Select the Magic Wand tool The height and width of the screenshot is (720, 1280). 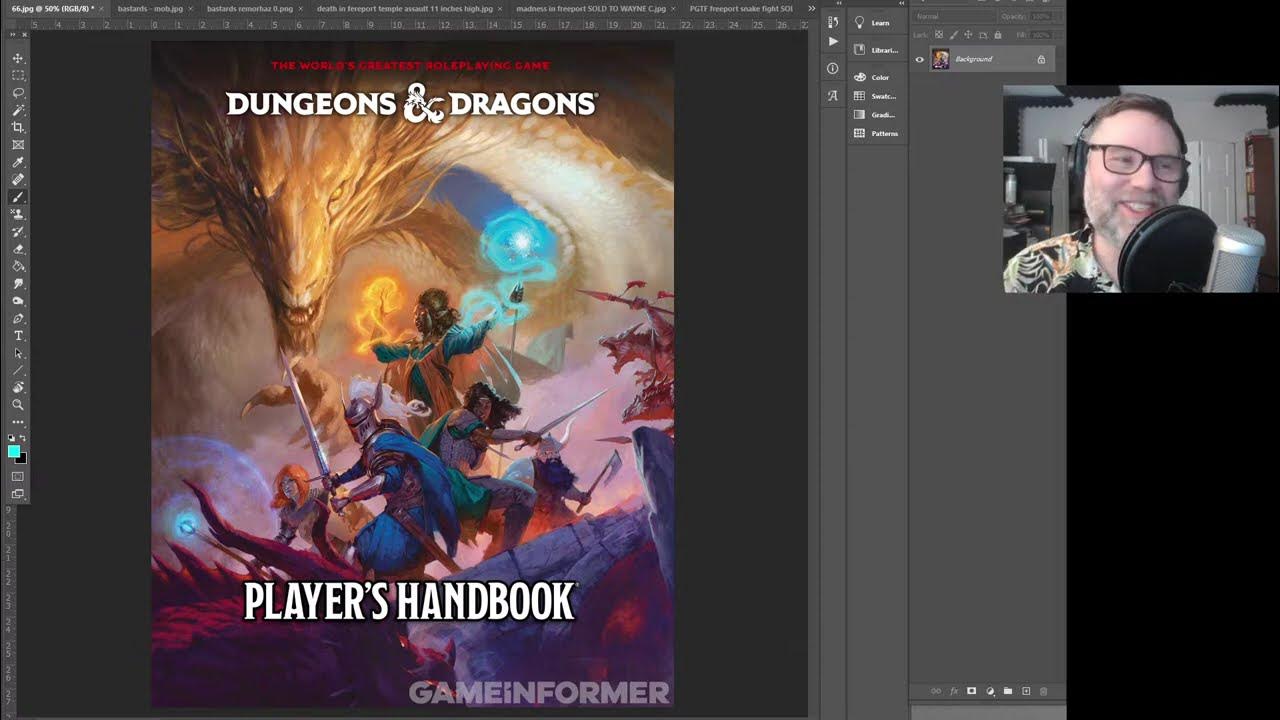18,110
